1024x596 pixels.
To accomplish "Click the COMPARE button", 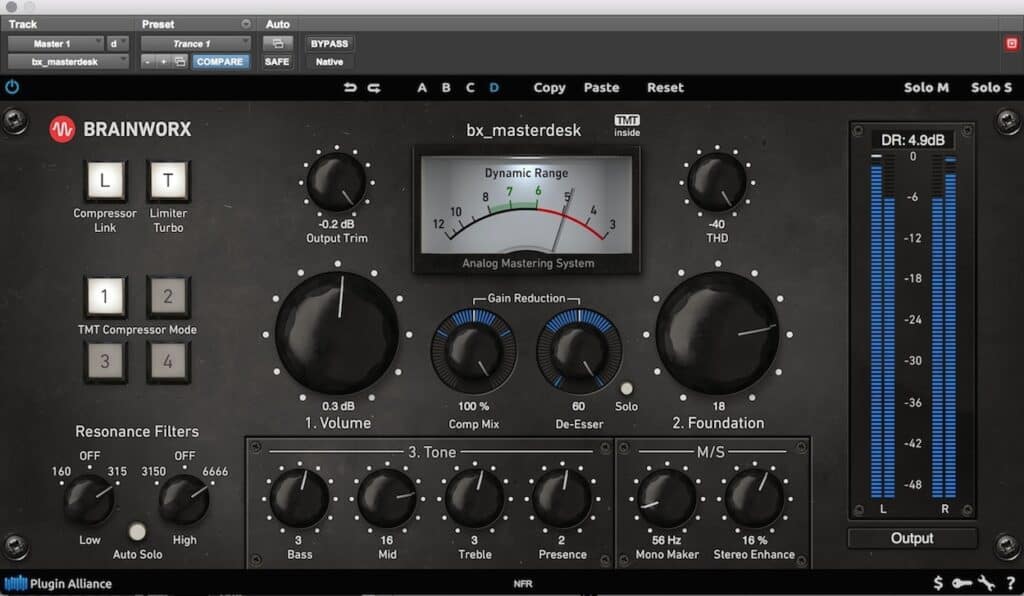I will 219,62.
